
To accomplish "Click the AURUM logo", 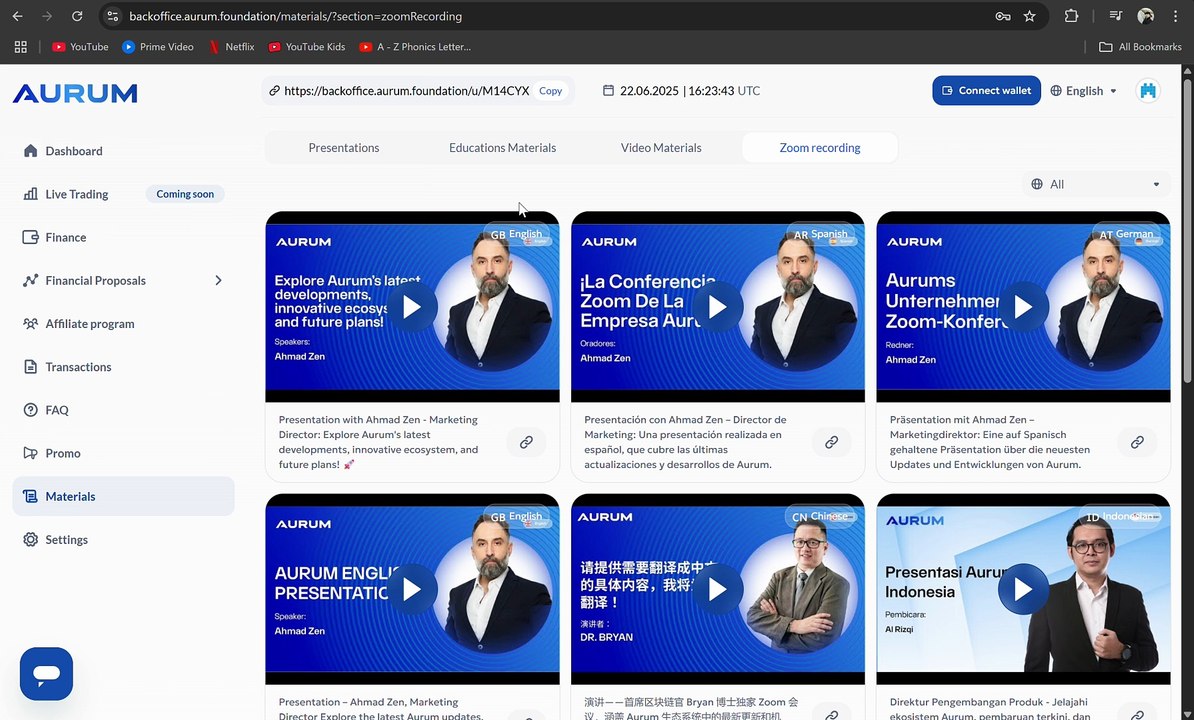I will [x=75, y=93].
